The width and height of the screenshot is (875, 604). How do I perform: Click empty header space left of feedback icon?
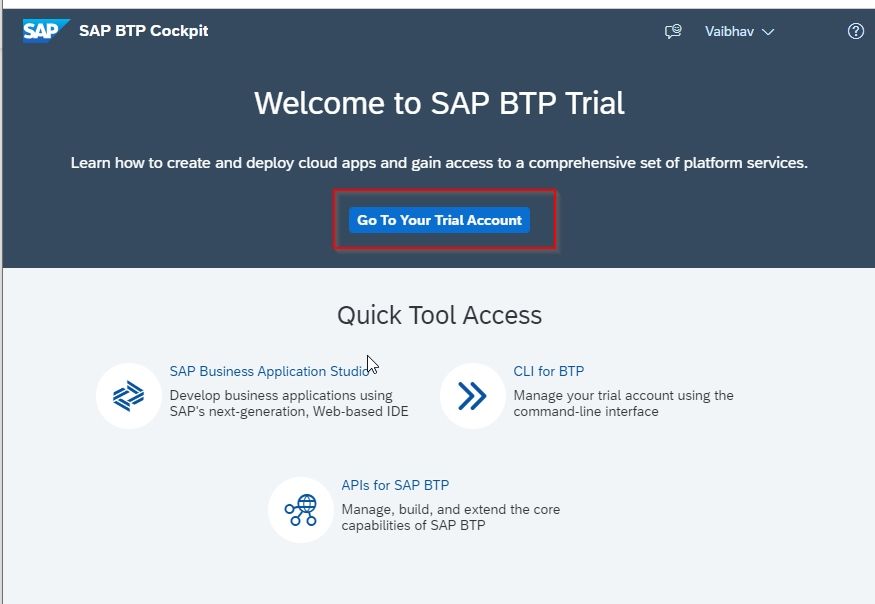pyautogui.click(x=435, y=31)
